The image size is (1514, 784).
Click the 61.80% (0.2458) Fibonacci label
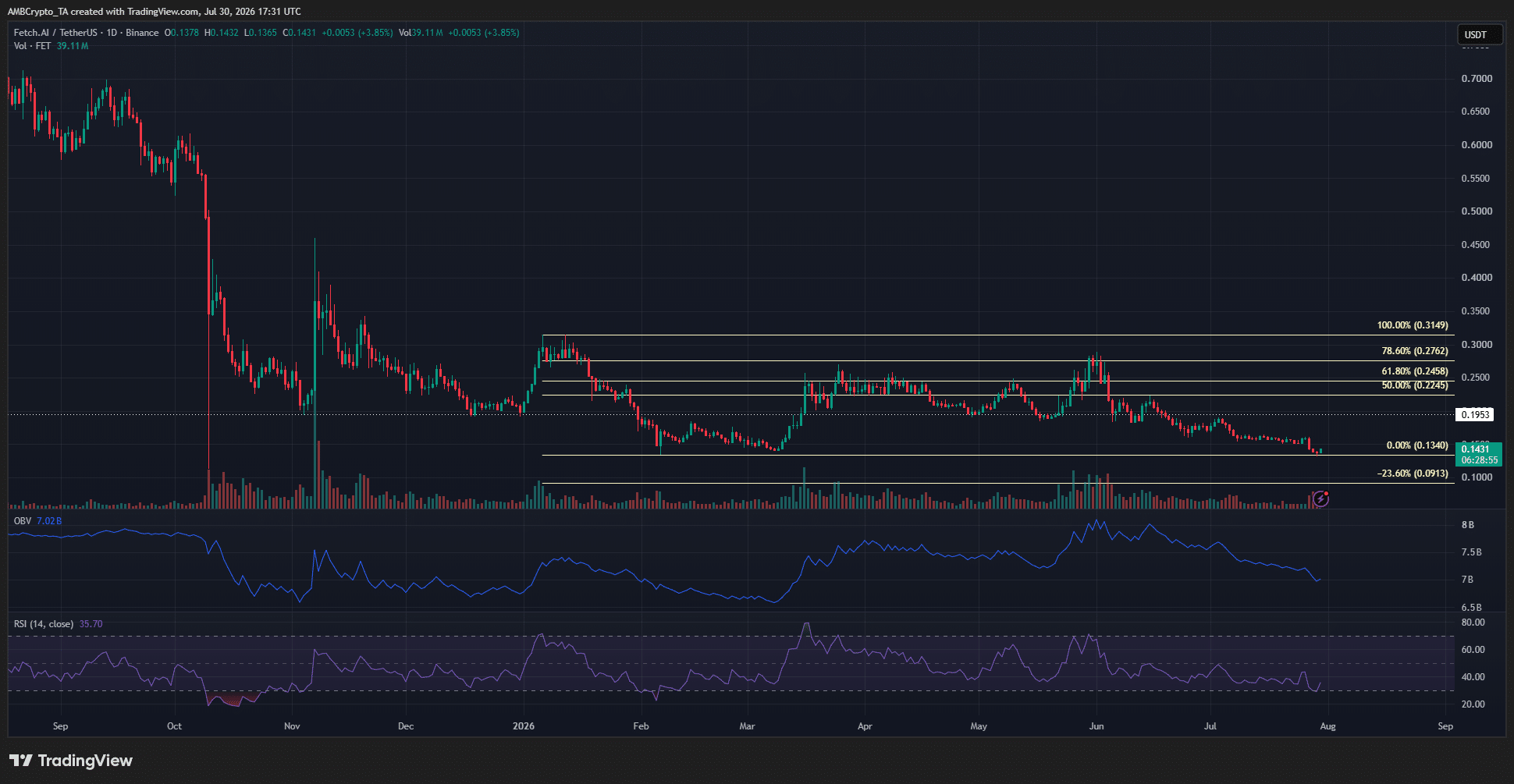(x=1415, y=371)
